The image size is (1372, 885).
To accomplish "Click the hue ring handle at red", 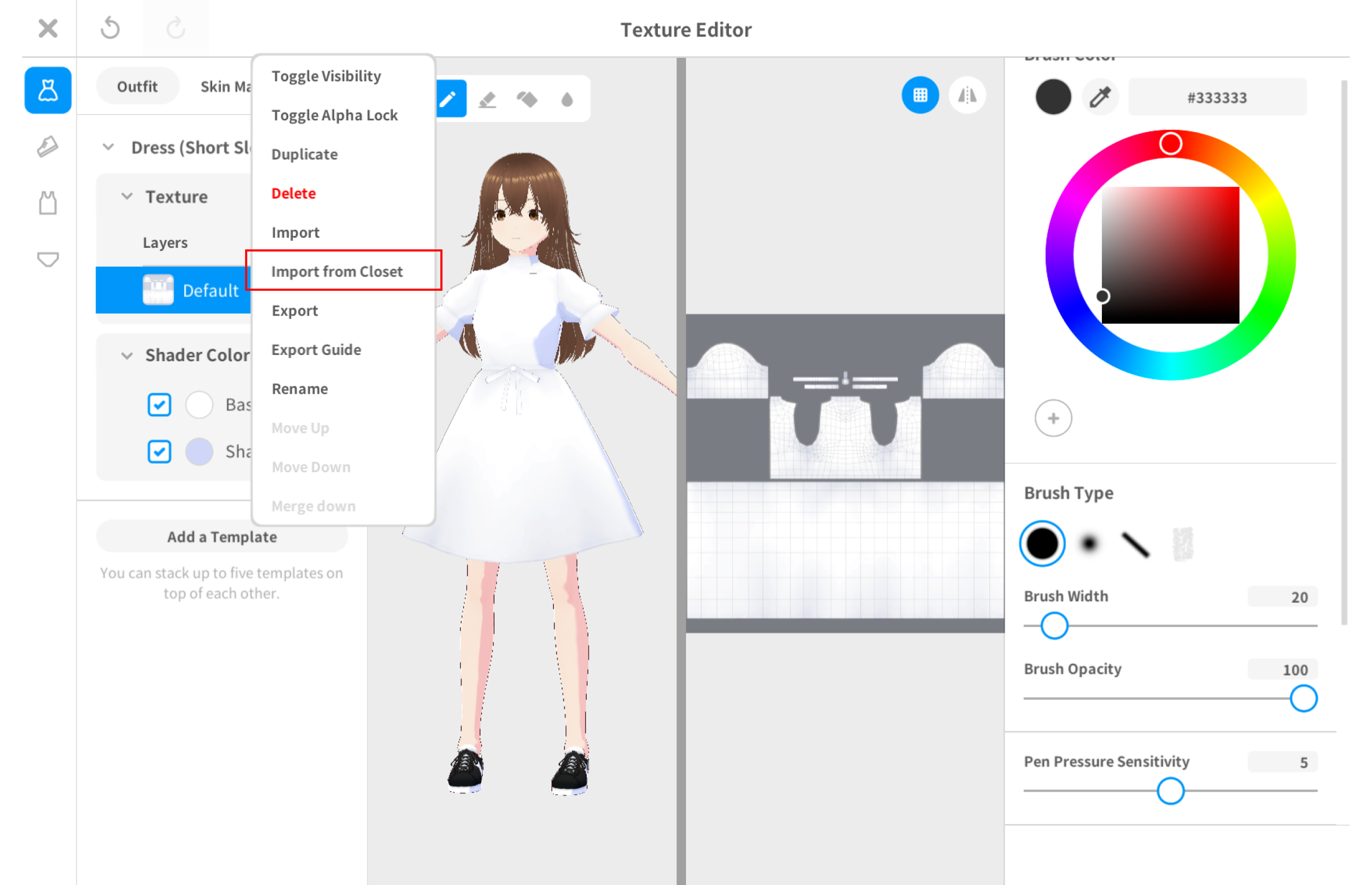I will tap(1170, 144).
